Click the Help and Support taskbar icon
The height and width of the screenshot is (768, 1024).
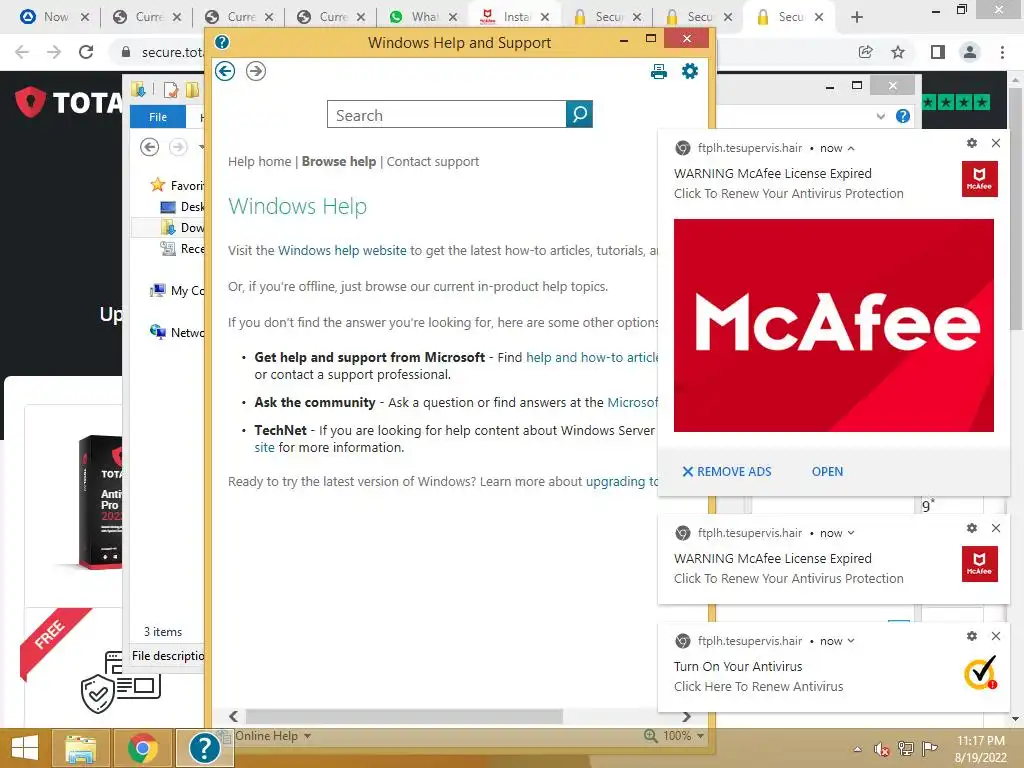point(204,748)
